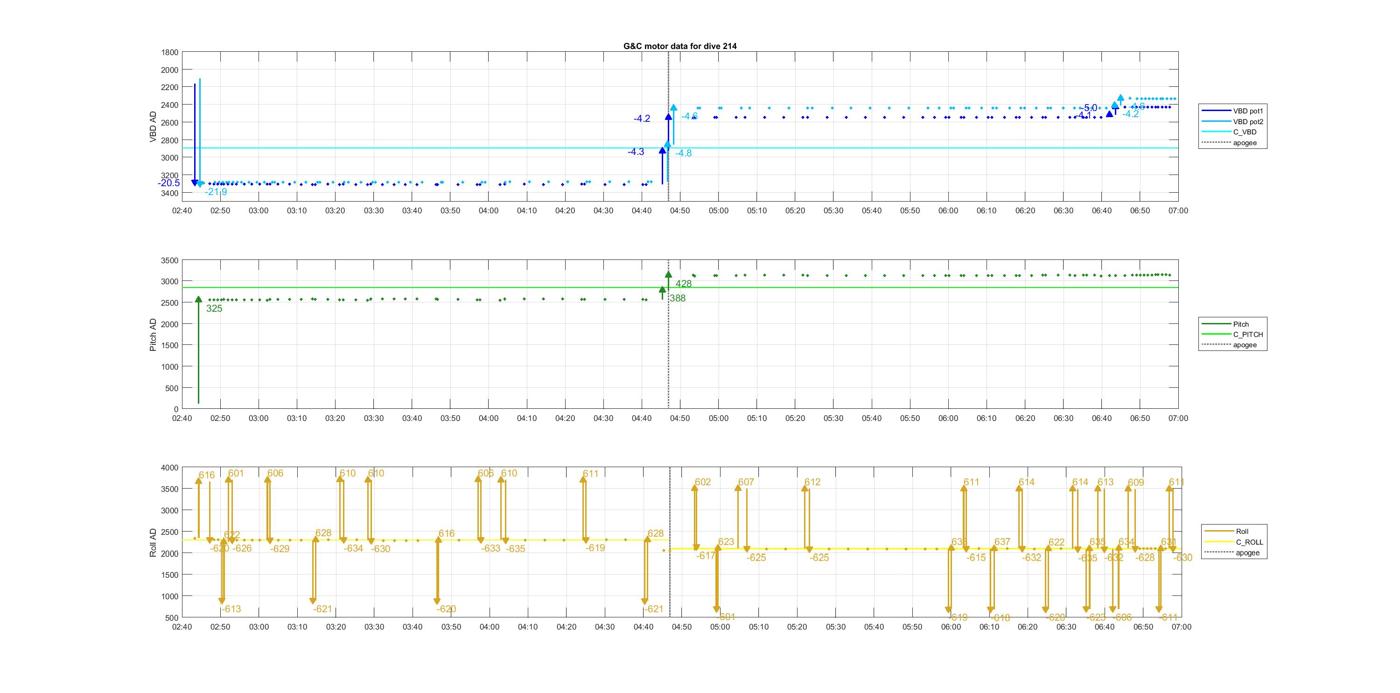Click the '02:40' tick under the VBD plot

[182, 210]
